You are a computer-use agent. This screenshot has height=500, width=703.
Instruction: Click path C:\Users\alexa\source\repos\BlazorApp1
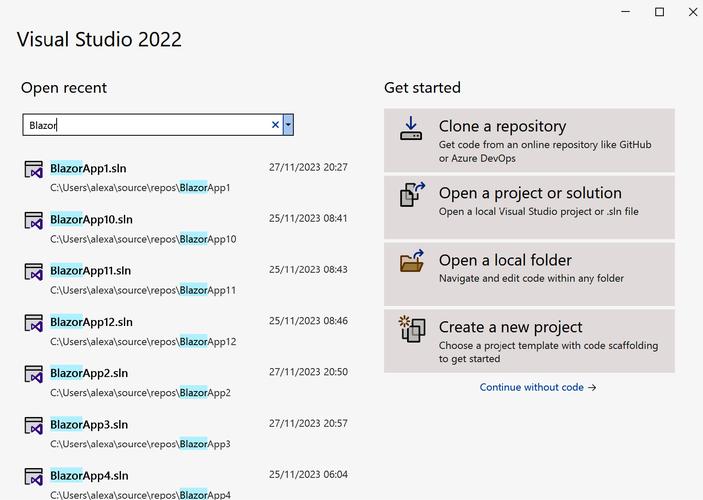[140, 187]
